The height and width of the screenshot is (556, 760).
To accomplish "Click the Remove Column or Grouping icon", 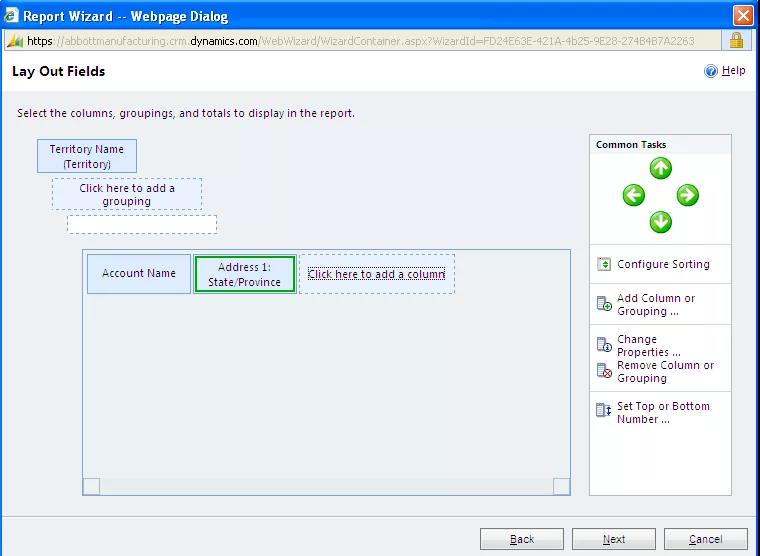I will tap(604, 371).
